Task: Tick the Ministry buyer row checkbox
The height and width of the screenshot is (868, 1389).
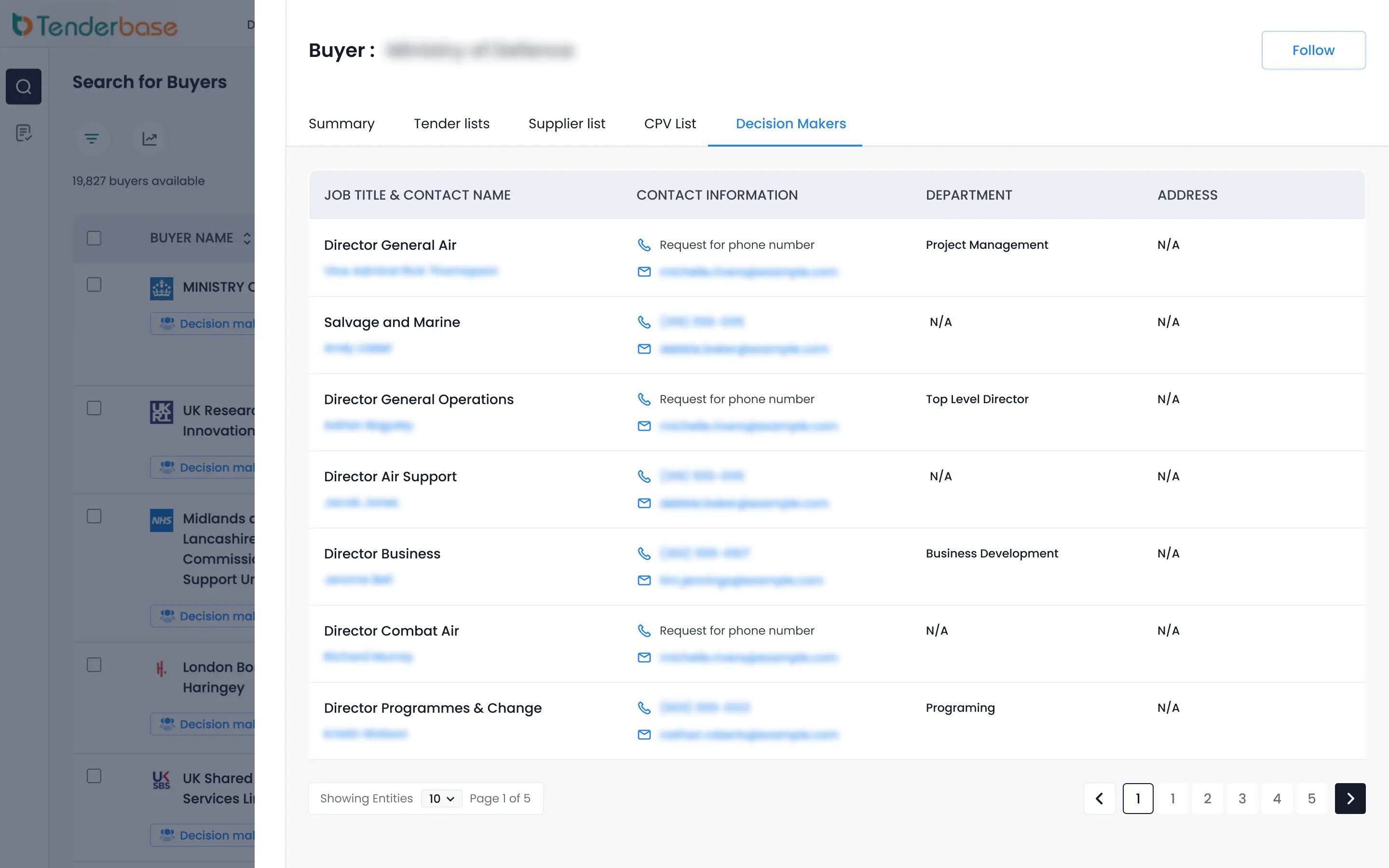Action: coord(94,285)
